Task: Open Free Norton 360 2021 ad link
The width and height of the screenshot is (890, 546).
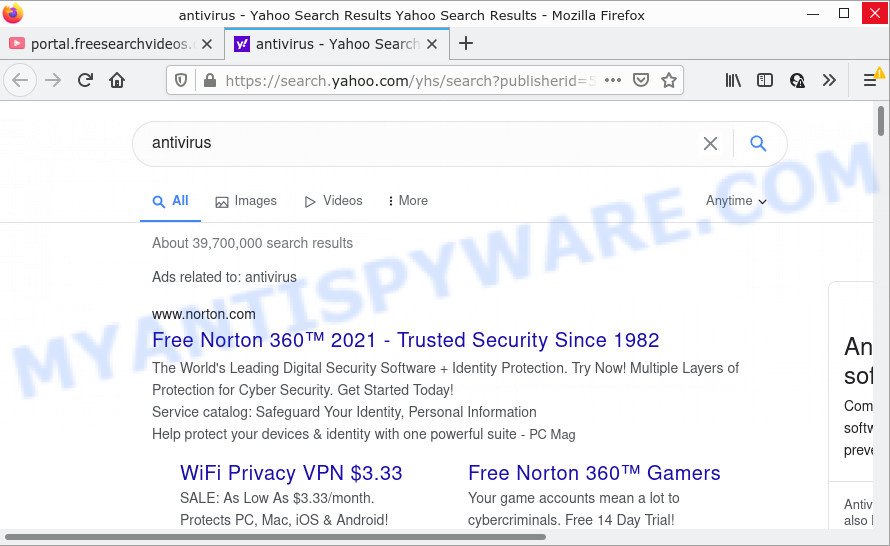Action: click(405, 340)
